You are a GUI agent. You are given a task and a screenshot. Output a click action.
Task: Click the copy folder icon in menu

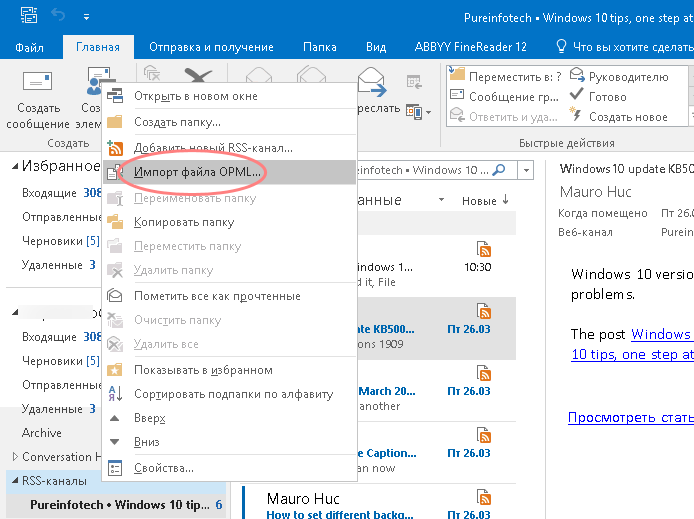[x=115, y=222]
